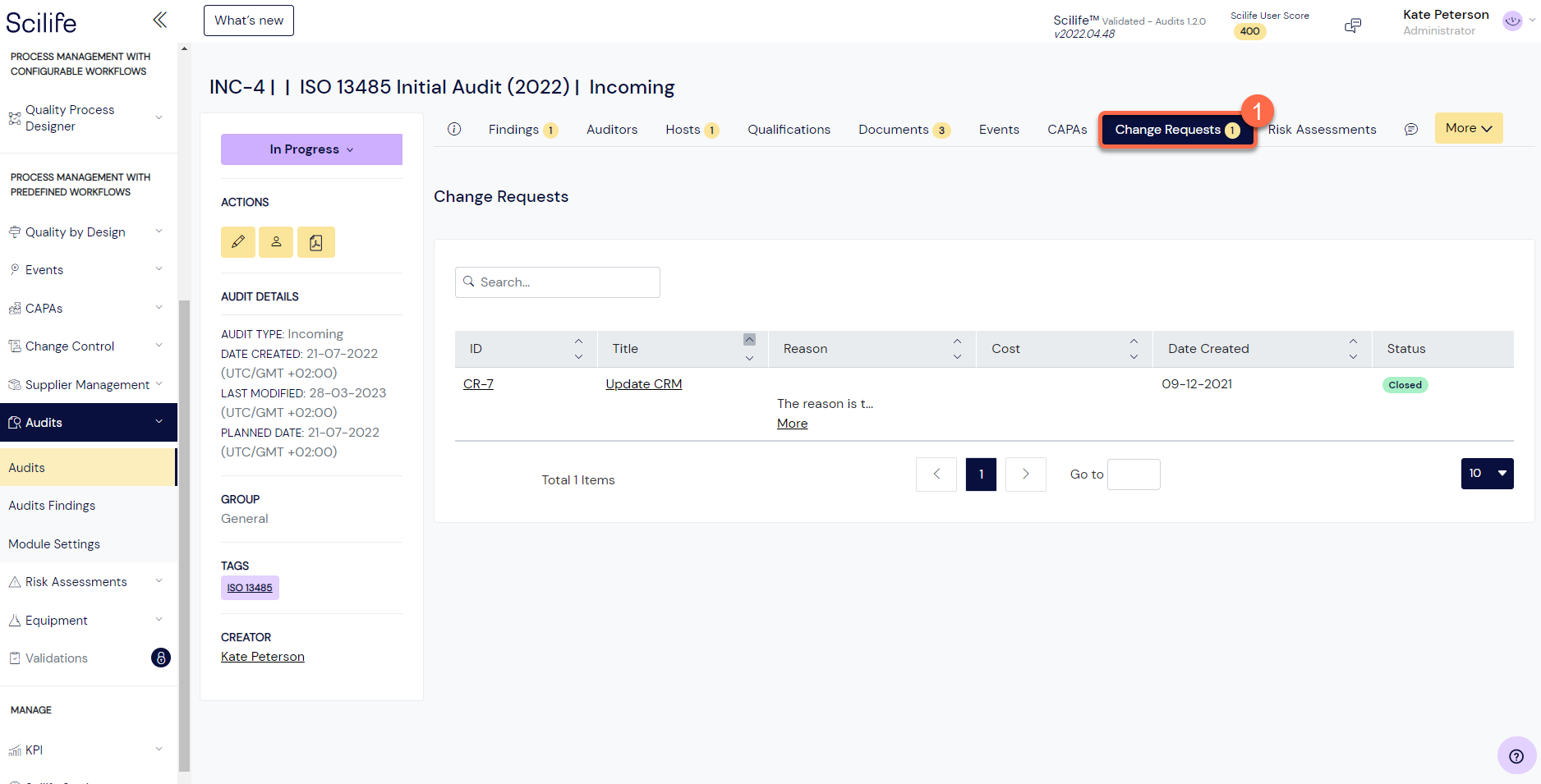Sort table by Cost column

1134,349
